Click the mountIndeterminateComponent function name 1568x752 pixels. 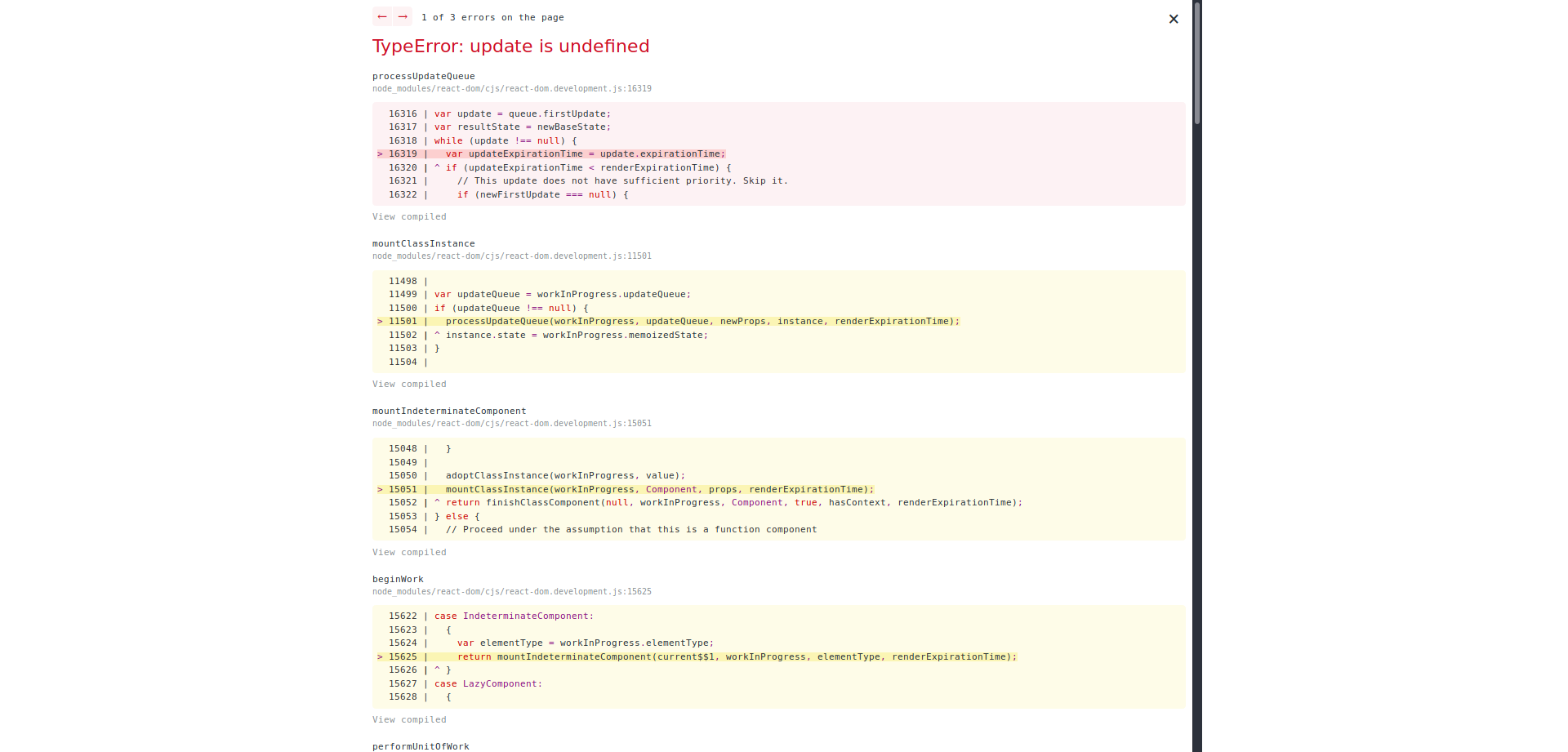(449, 412)
